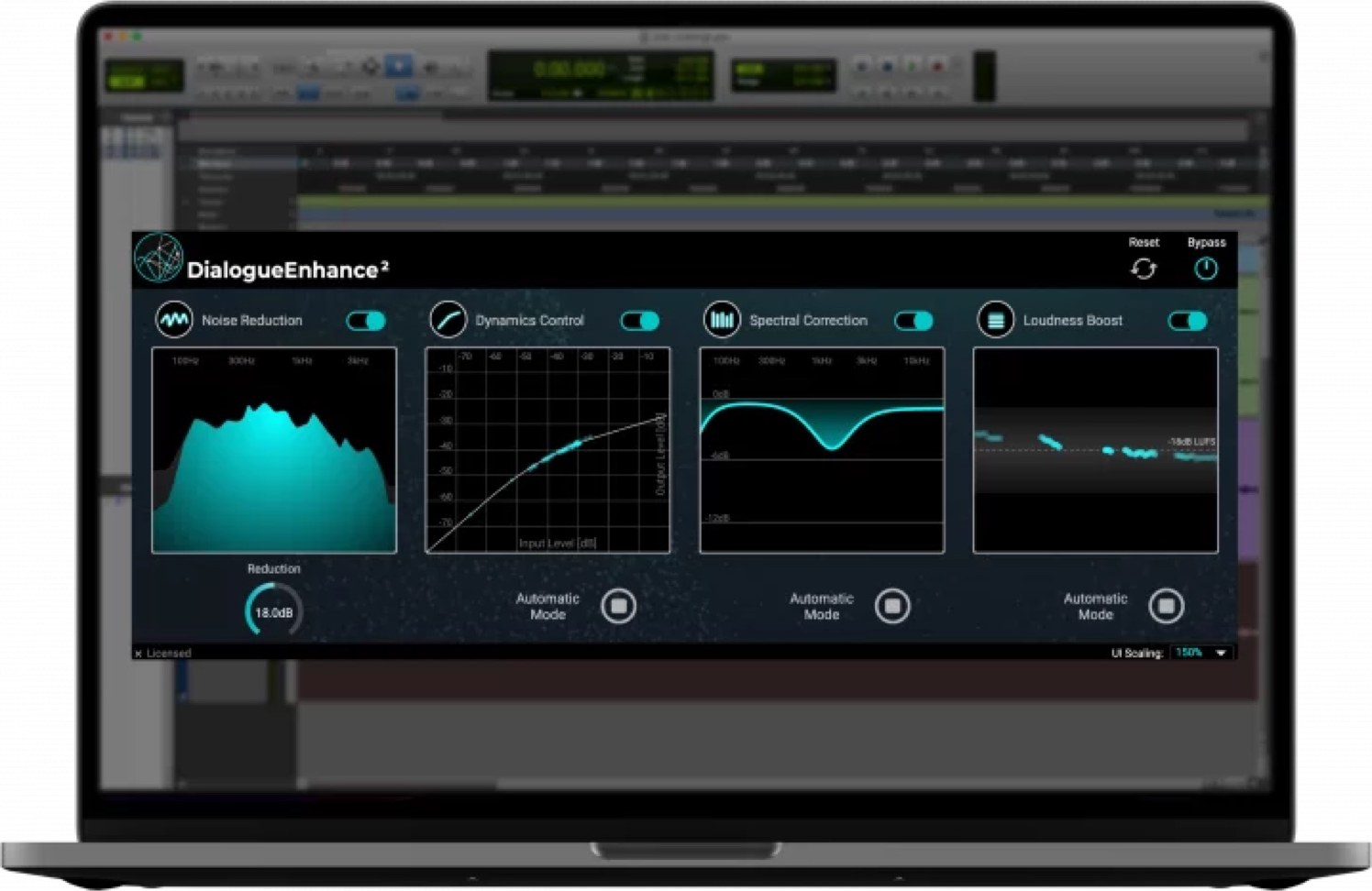This screenshot has width=1372, height=891.
Task: Click the Spectral Correction EQ curve display
Action: [x=822, y=450]
